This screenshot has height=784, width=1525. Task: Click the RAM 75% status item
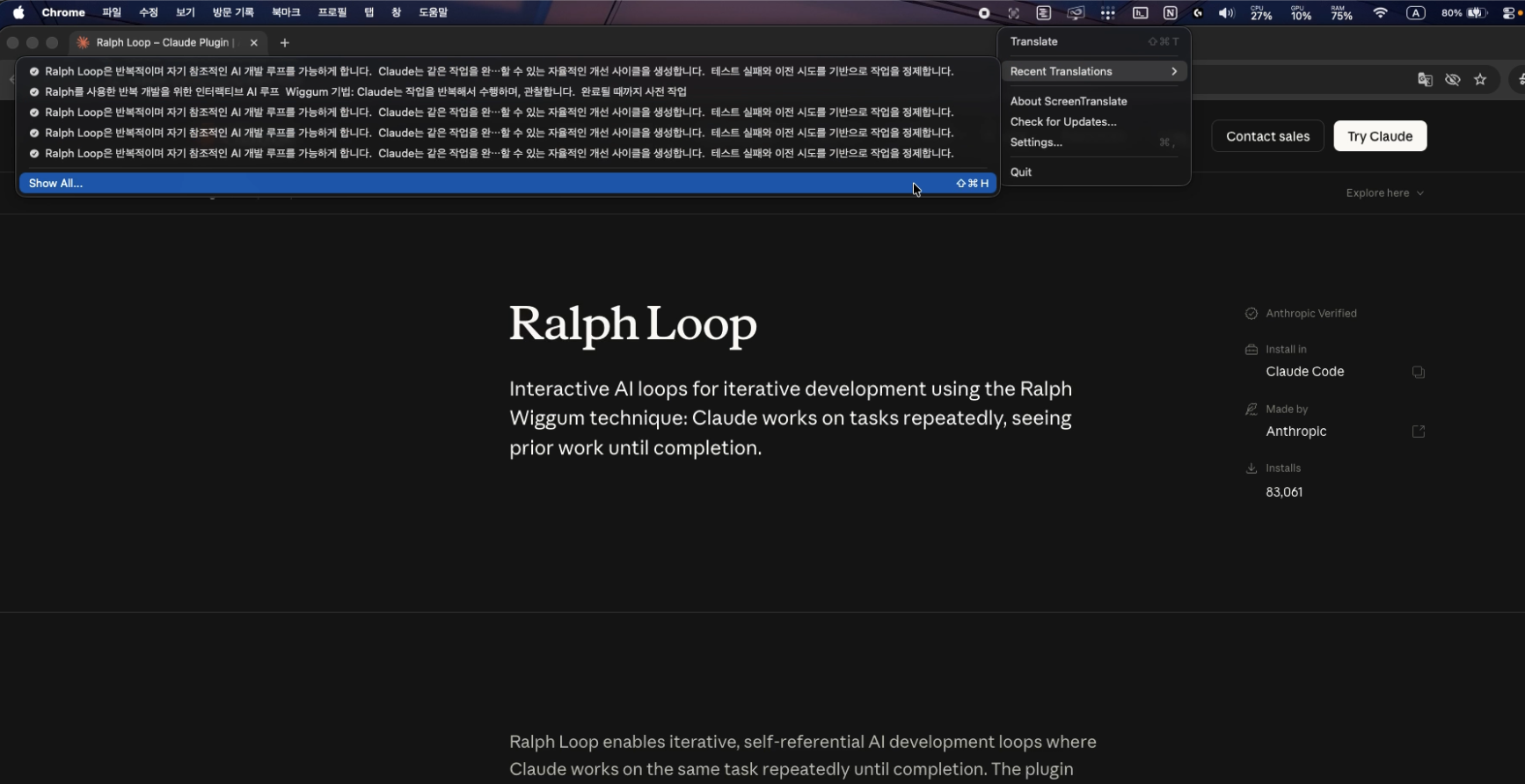click(1341, 13)
